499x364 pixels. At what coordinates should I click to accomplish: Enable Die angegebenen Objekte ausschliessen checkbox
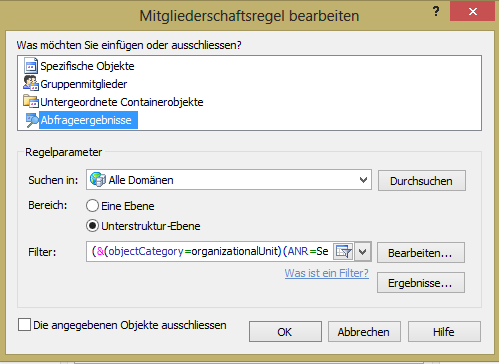(24, 324)
